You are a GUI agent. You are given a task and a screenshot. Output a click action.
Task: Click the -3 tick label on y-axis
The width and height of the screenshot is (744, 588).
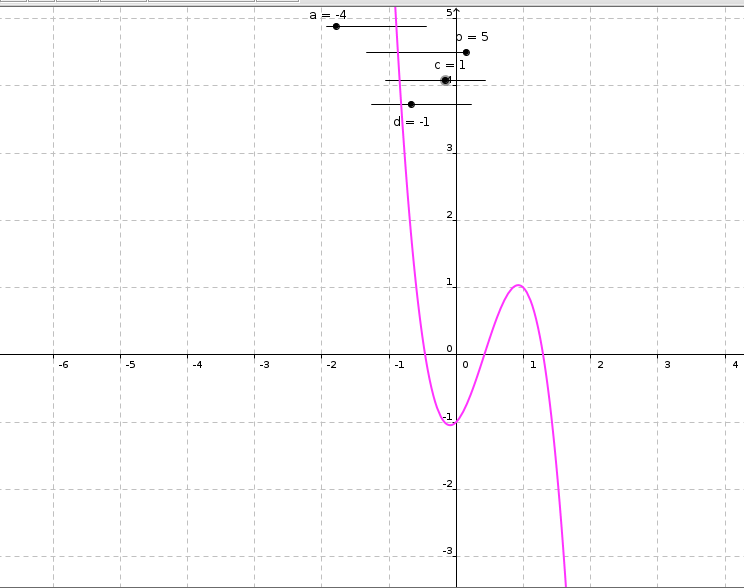(447, 551)
